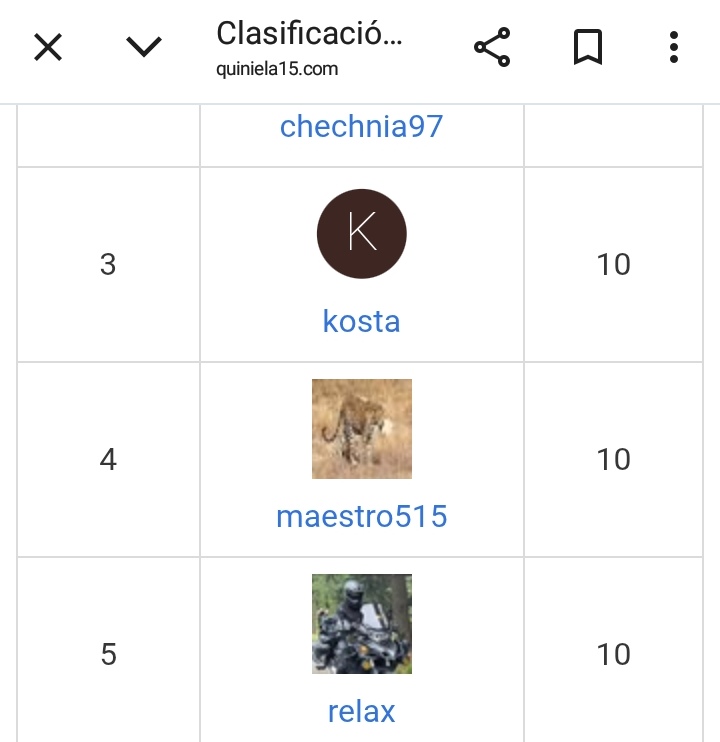Open chechnia97's profile link

tap(361, 127)
